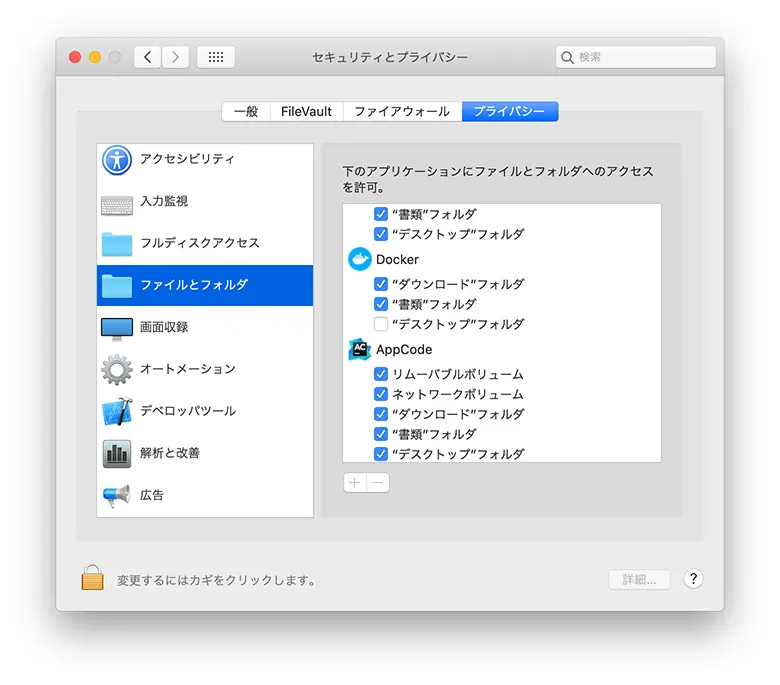The image size is (780, 685).
Task: Click the megaphone icon for 広告
Action: (117, 496)
